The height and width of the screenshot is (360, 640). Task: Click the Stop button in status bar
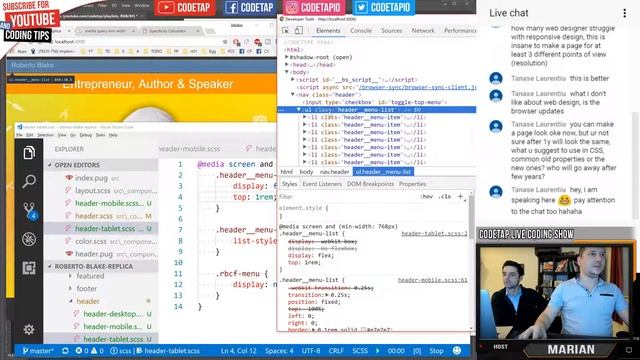pyautogui.click(x=436, y=351)
